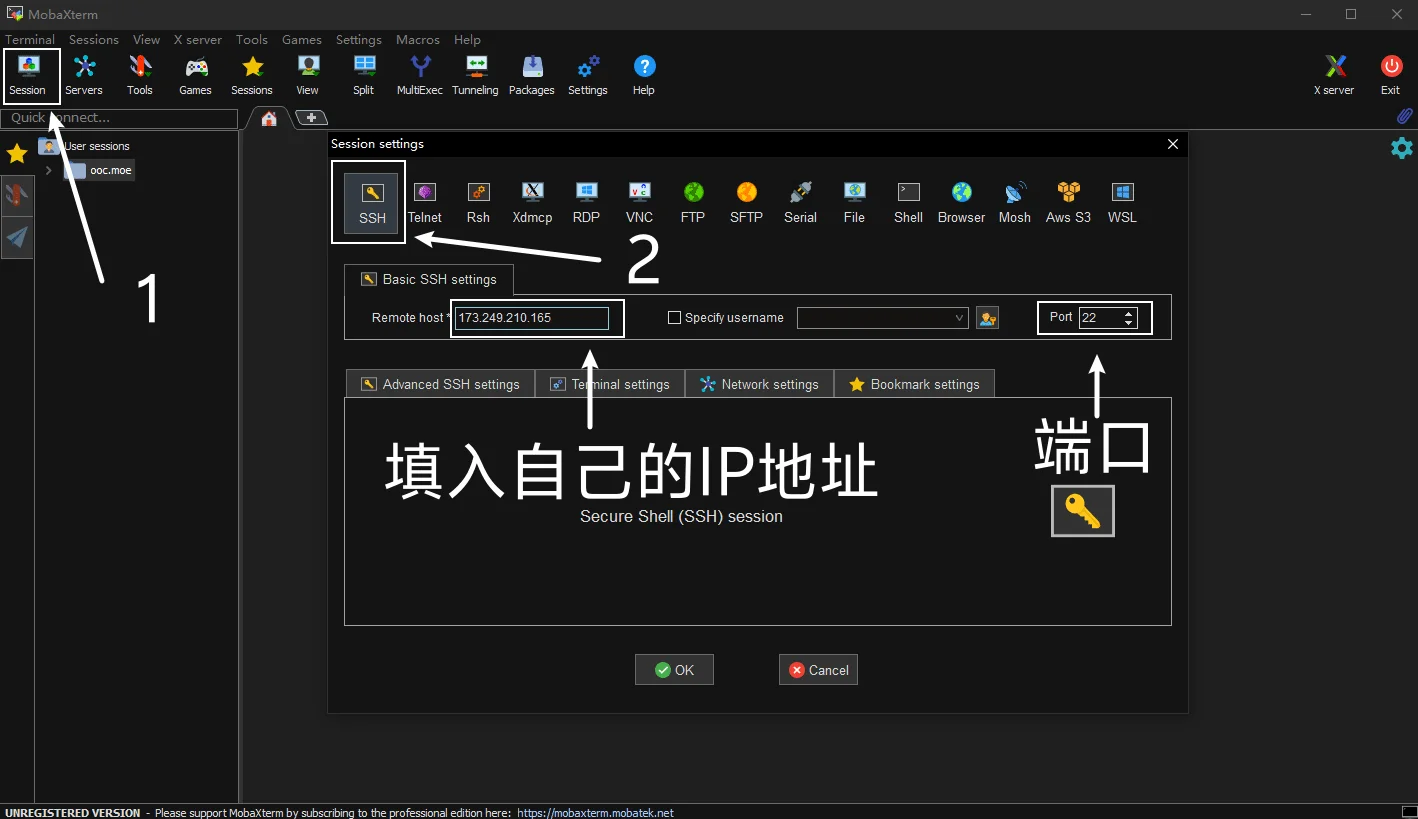Open the Macros menu
Image resolution: width=1418 pixels, height=819 pixels.
click(x=417, y=40)
